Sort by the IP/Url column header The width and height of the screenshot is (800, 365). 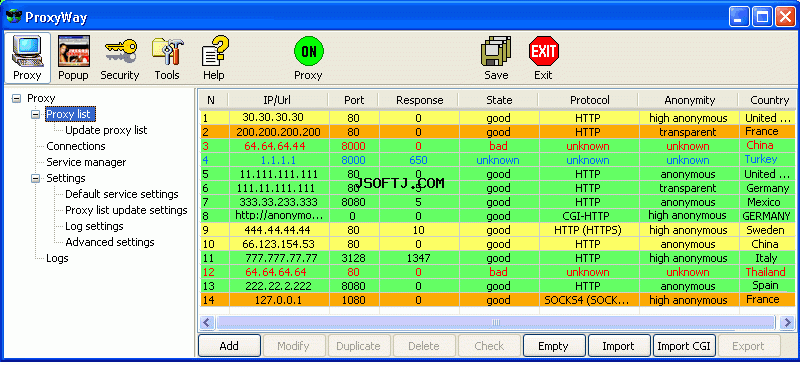[278, 100]
